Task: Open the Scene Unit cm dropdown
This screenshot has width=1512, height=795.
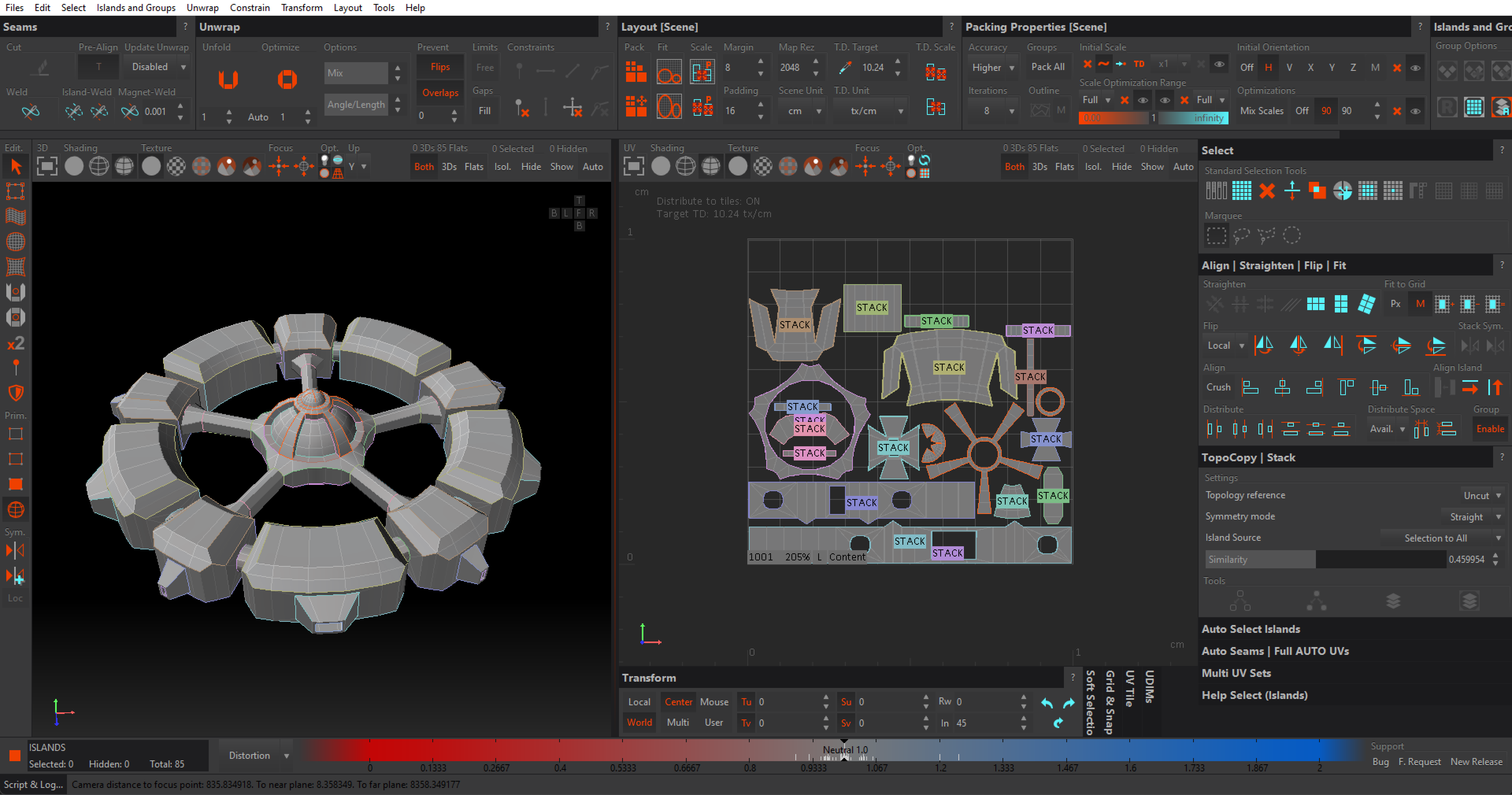Action: tap(802, 111)
